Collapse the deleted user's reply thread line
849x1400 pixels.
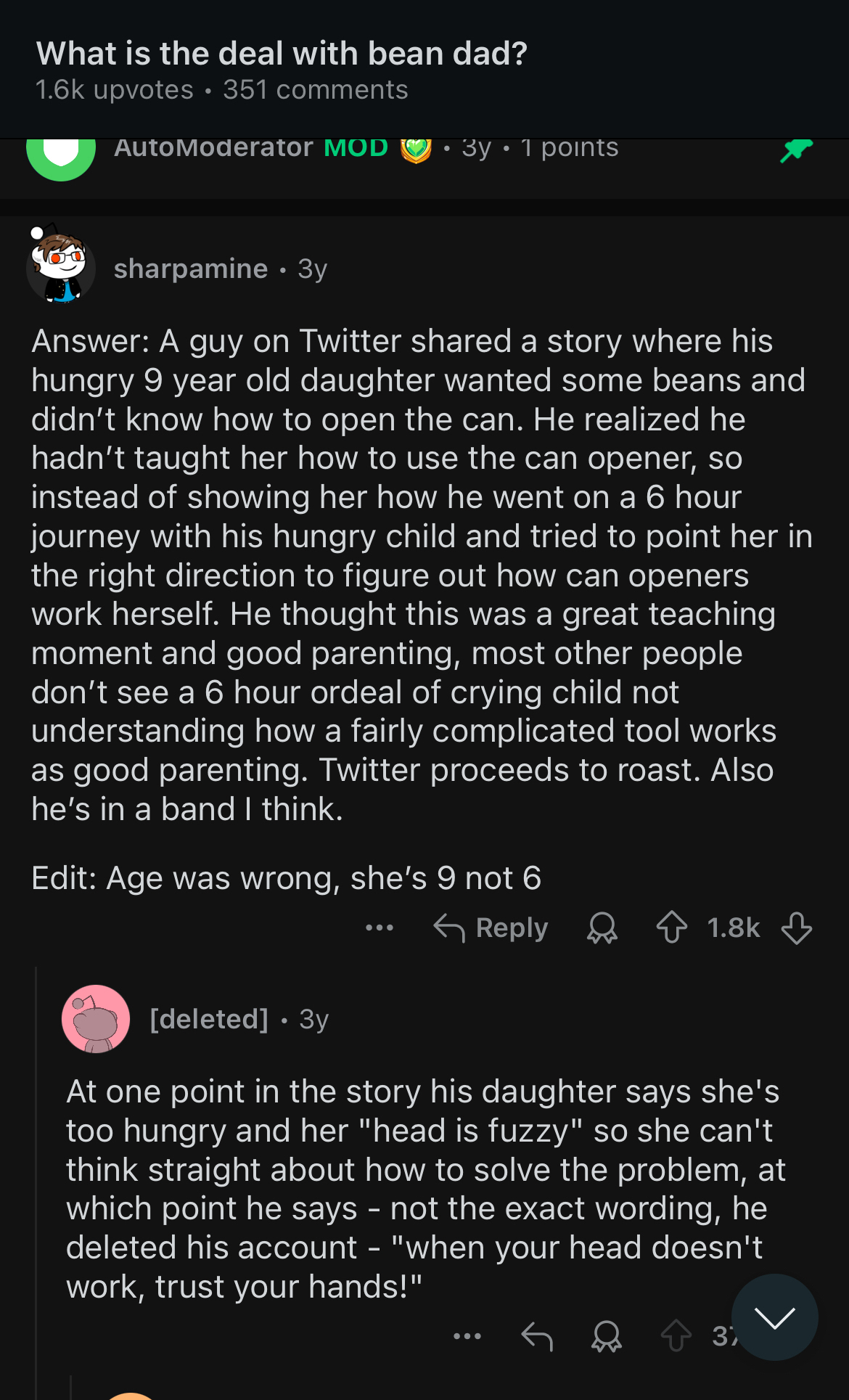tap(36, 1176)
